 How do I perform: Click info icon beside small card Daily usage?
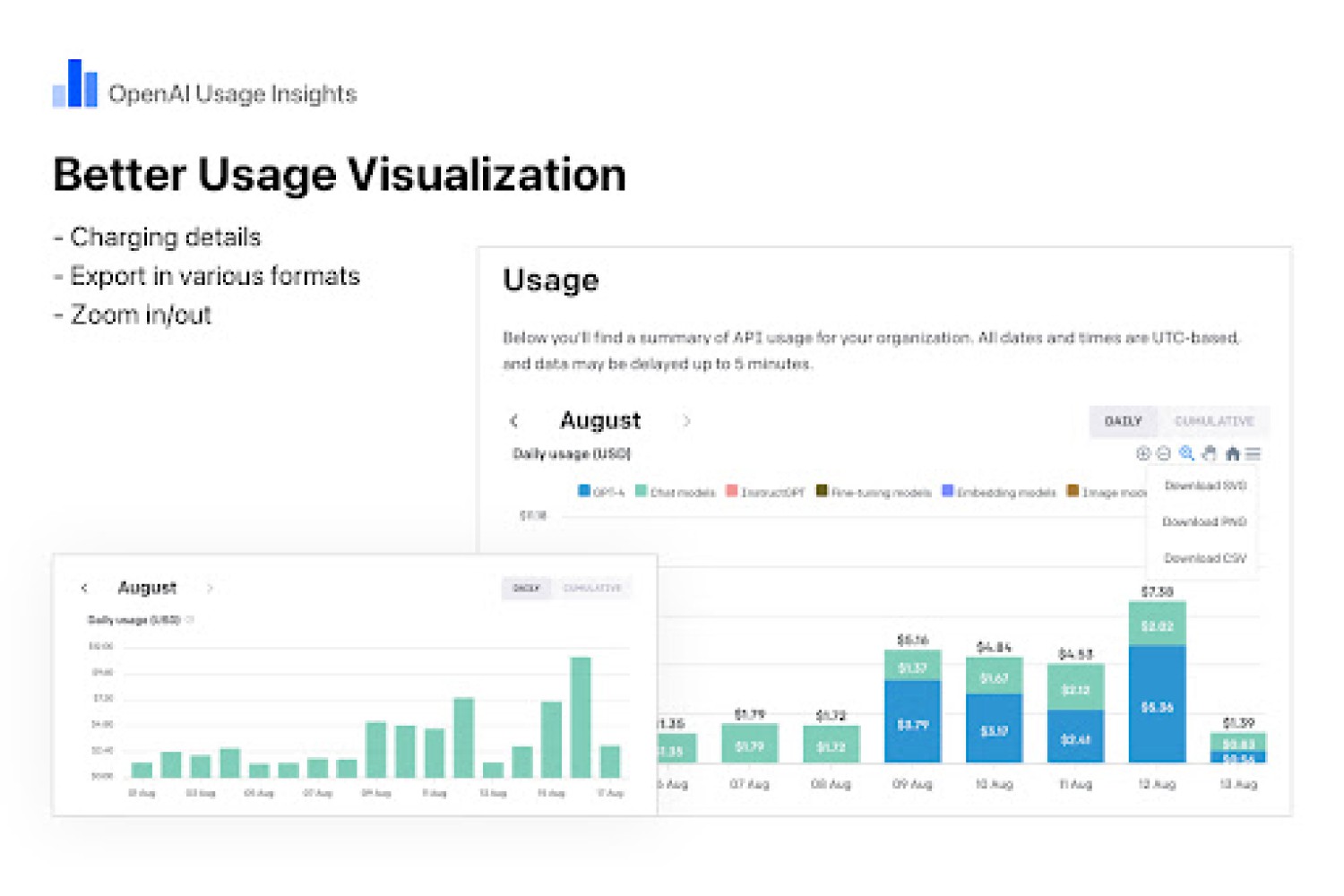190,619
